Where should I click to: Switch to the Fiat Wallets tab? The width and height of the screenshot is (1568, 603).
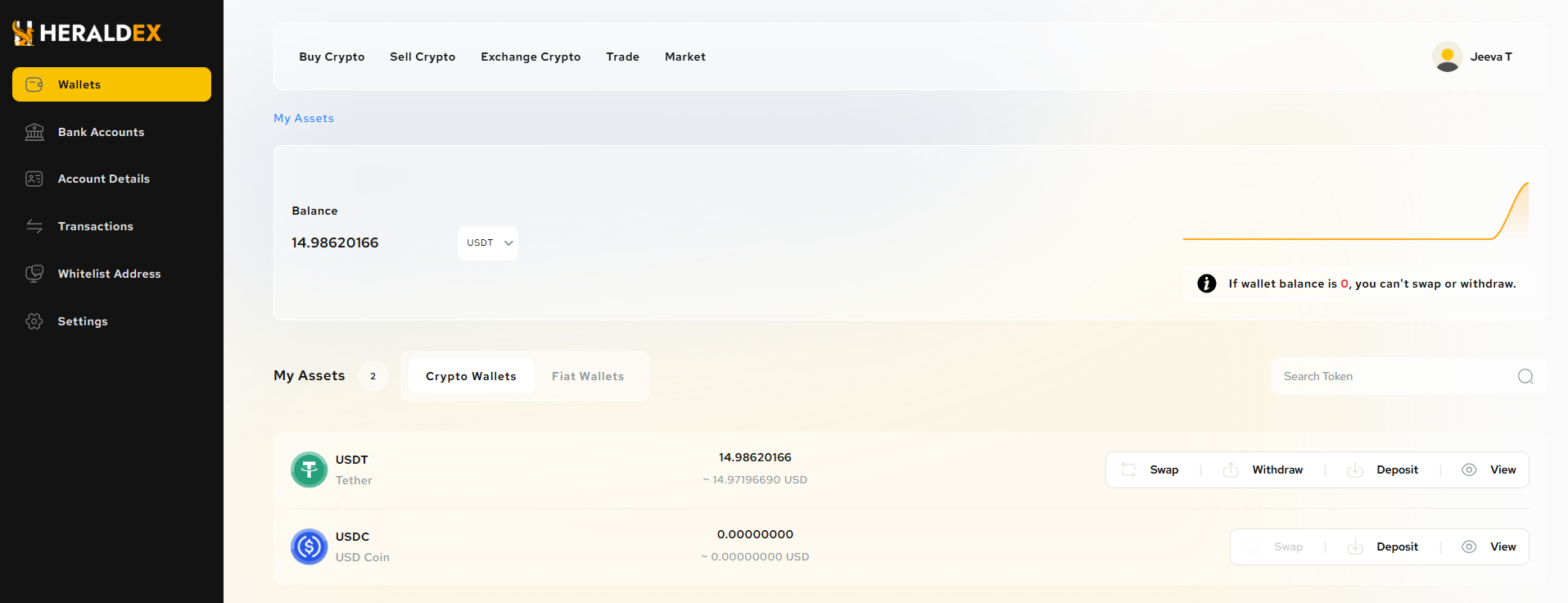(587, 376)
